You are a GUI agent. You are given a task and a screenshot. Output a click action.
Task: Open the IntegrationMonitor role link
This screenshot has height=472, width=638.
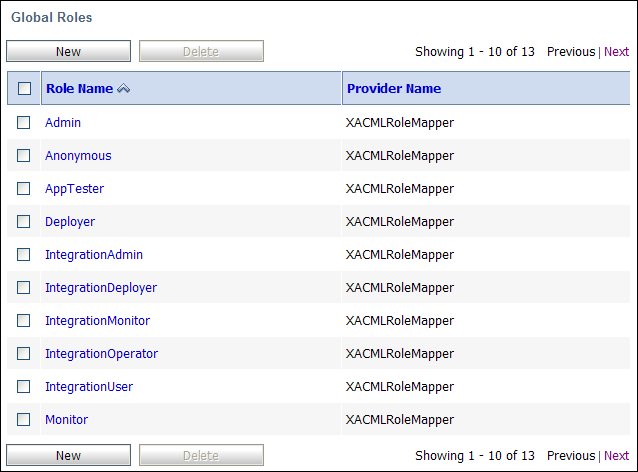(98, 321)
